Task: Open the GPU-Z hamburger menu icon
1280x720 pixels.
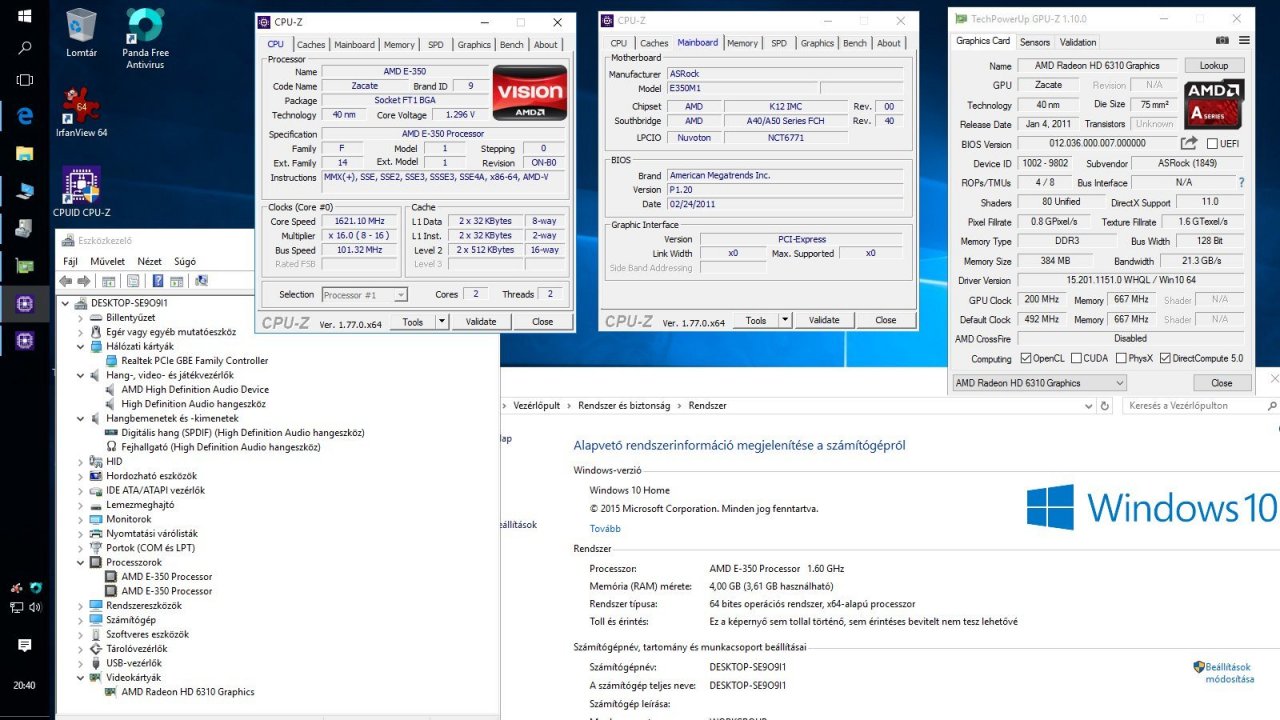Action: pyautogui.click(x=1244, y=41)
